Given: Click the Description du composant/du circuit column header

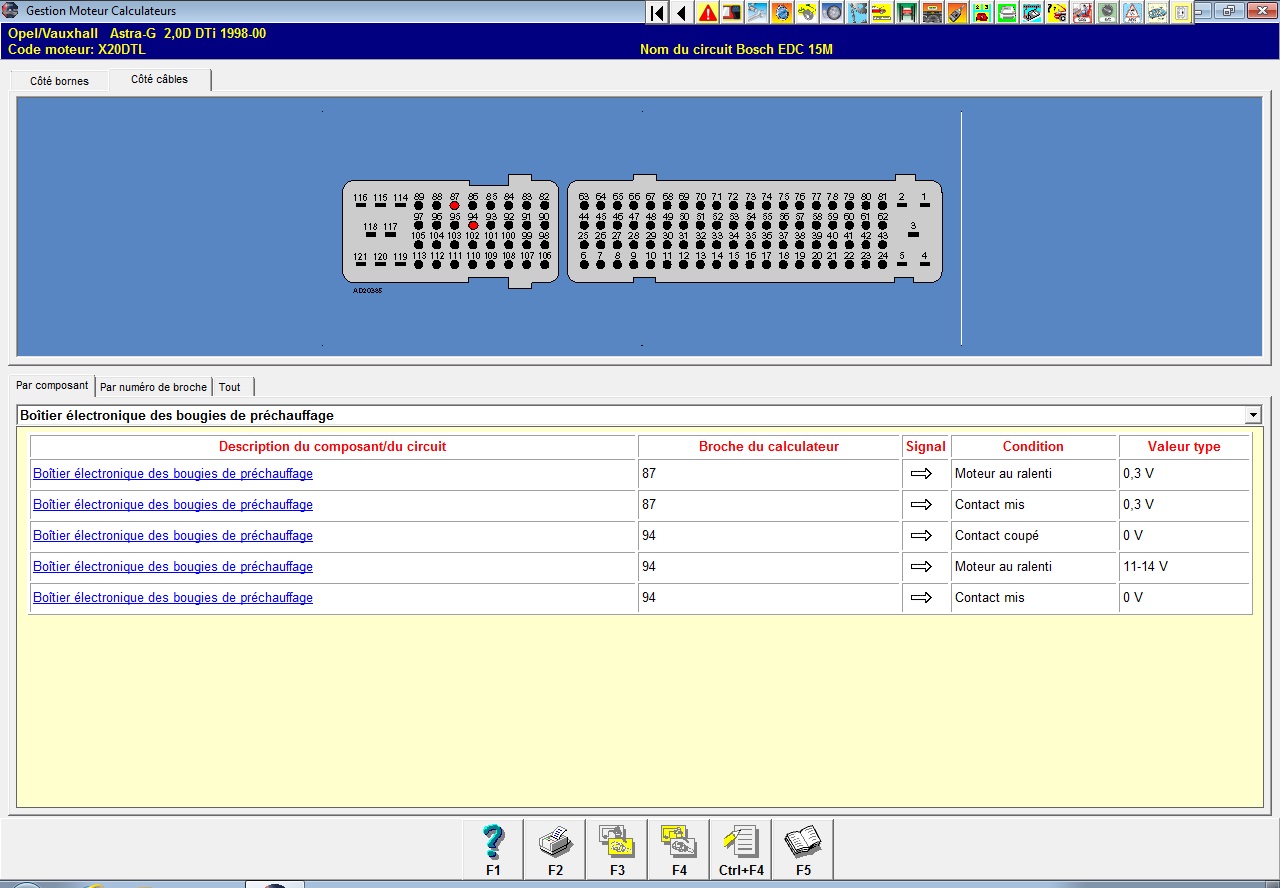Looking at the screenshot, I should [x=333, y=447].
